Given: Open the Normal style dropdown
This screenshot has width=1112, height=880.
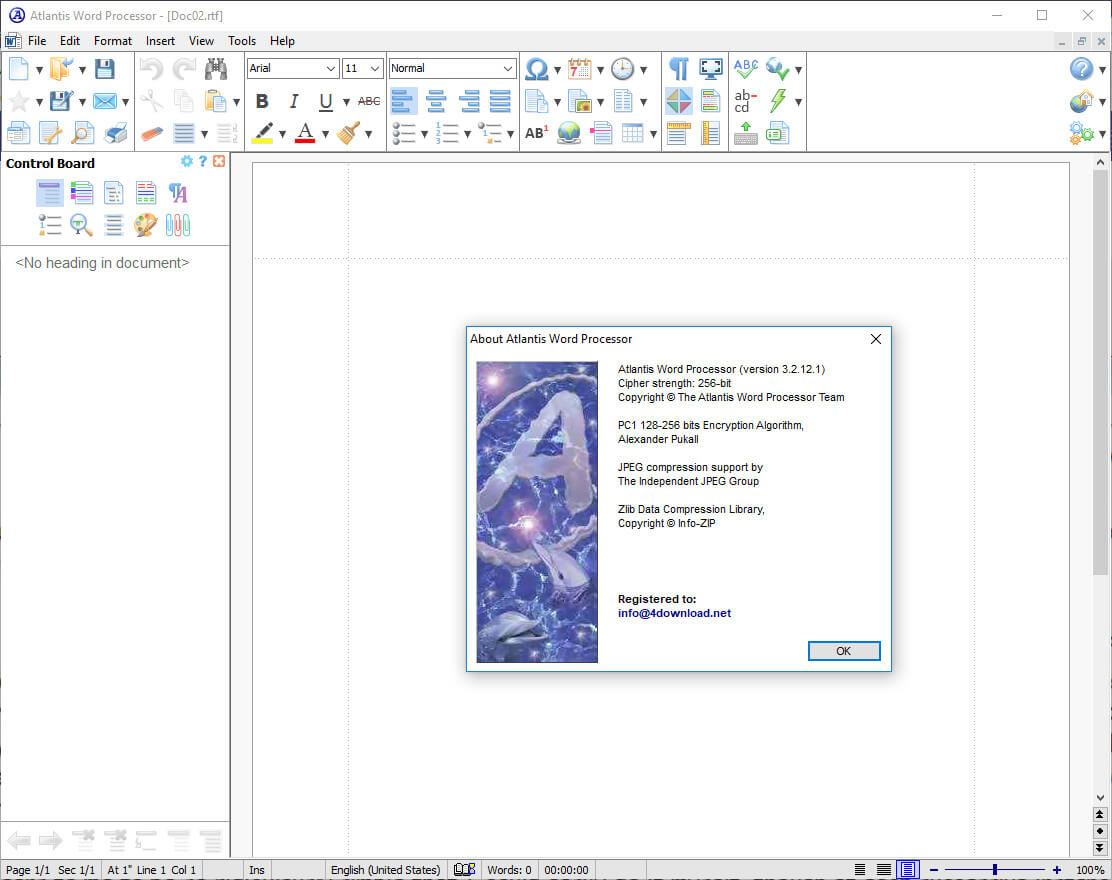Looking at the screenshot, I should (508, 69).
